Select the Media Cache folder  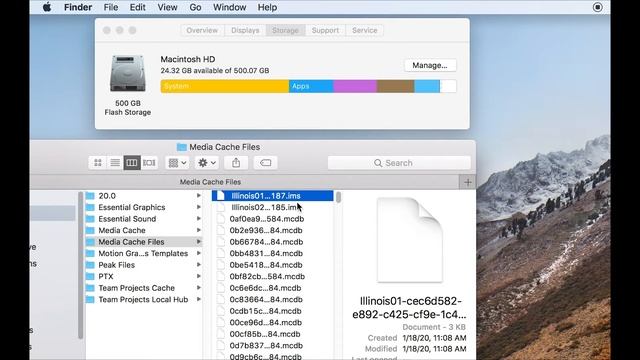[144, 230]
